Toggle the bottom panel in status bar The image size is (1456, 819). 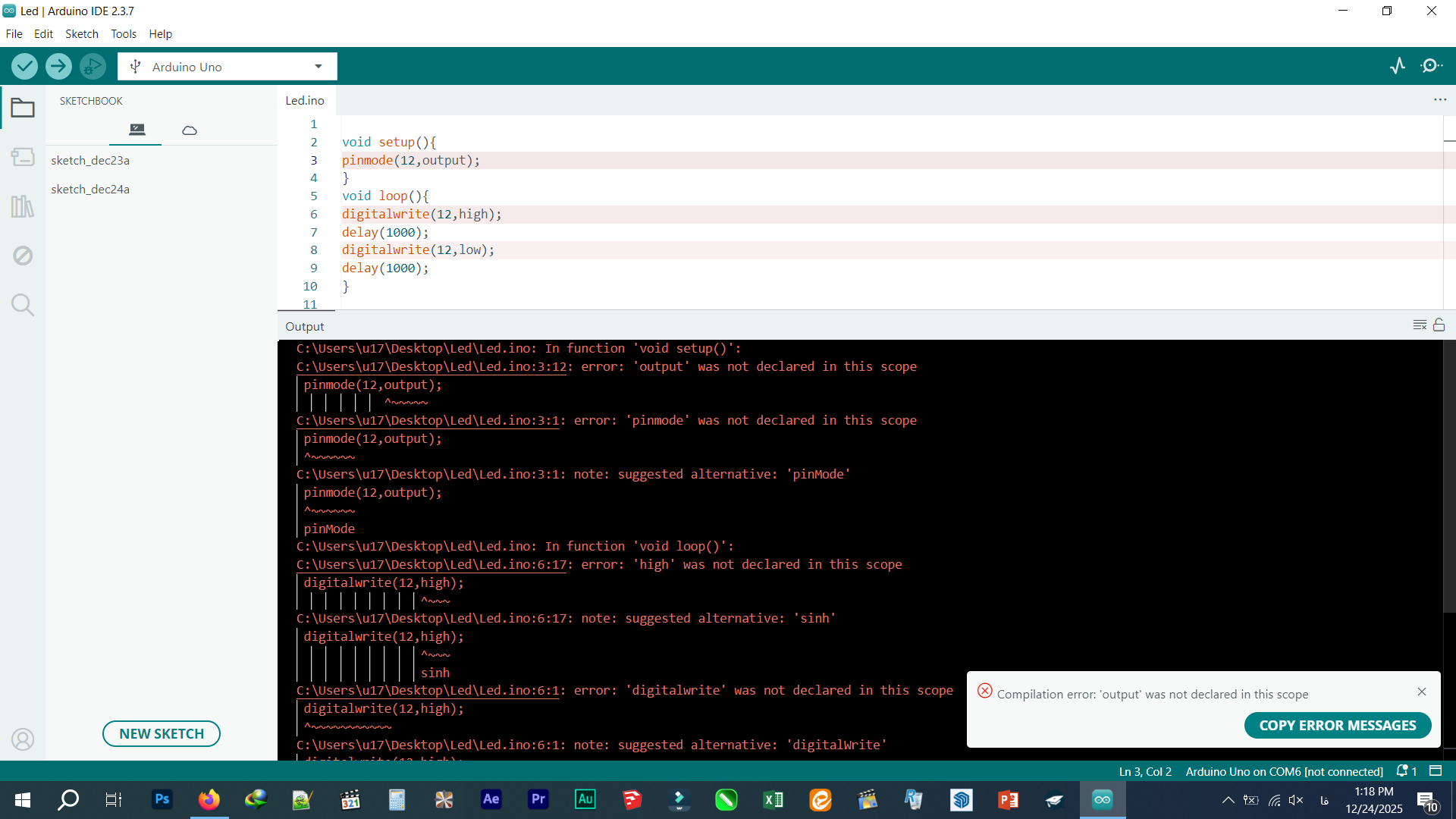tap(1436, 770)
